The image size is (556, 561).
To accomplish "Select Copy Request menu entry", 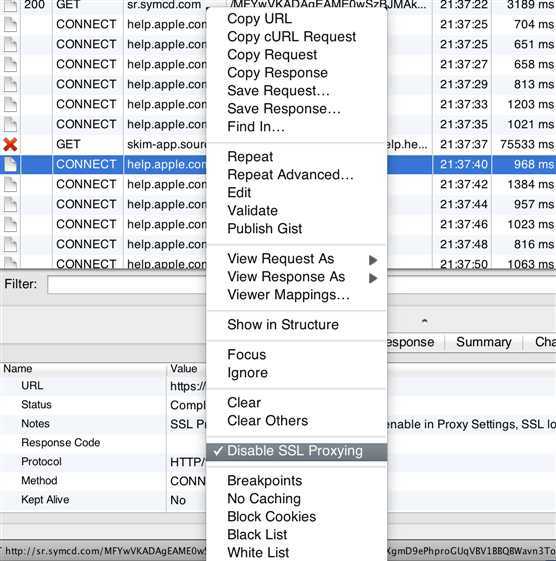I will tap(272, 55).
